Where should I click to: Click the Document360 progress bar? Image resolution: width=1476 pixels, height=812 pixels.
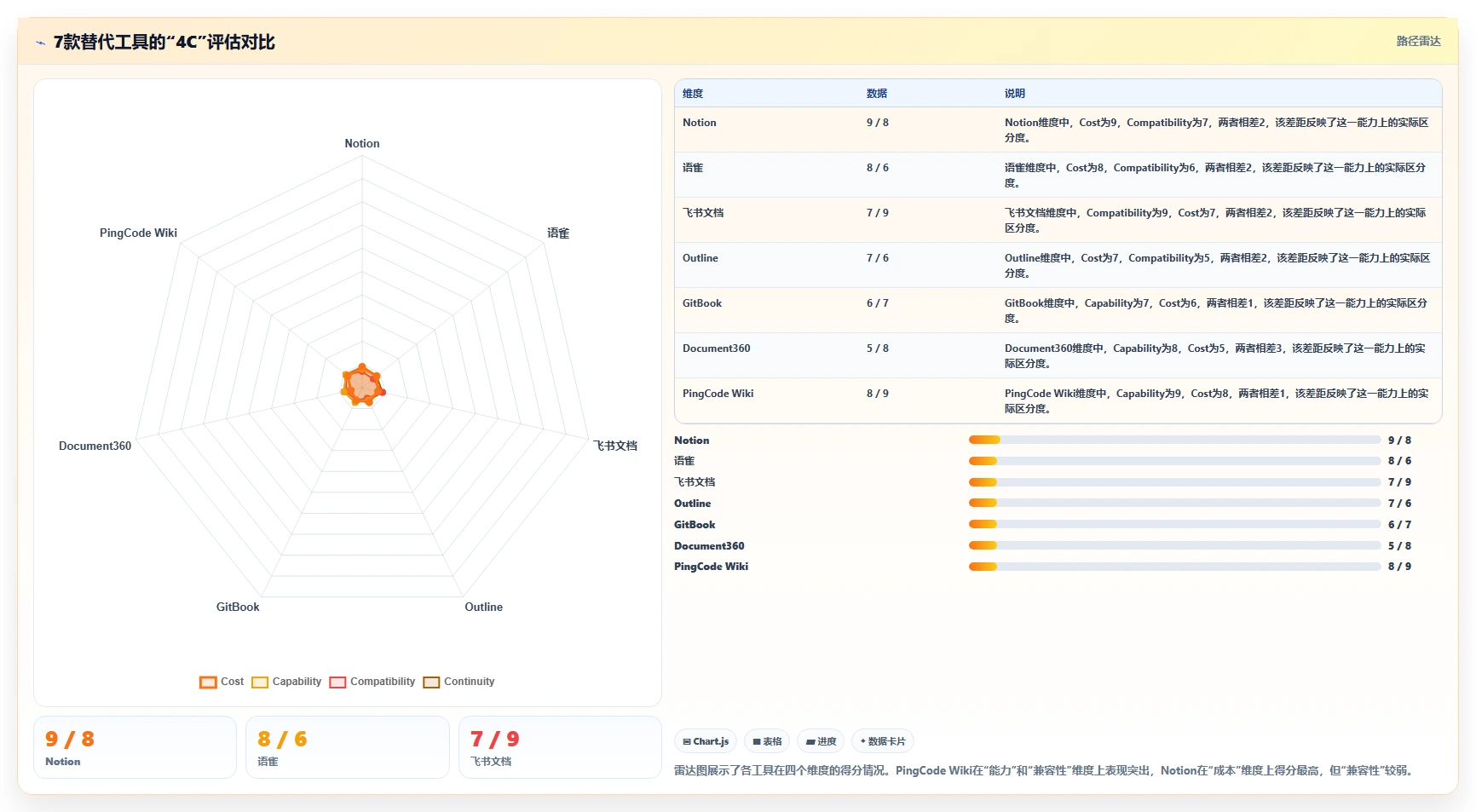click(1174, 545)
